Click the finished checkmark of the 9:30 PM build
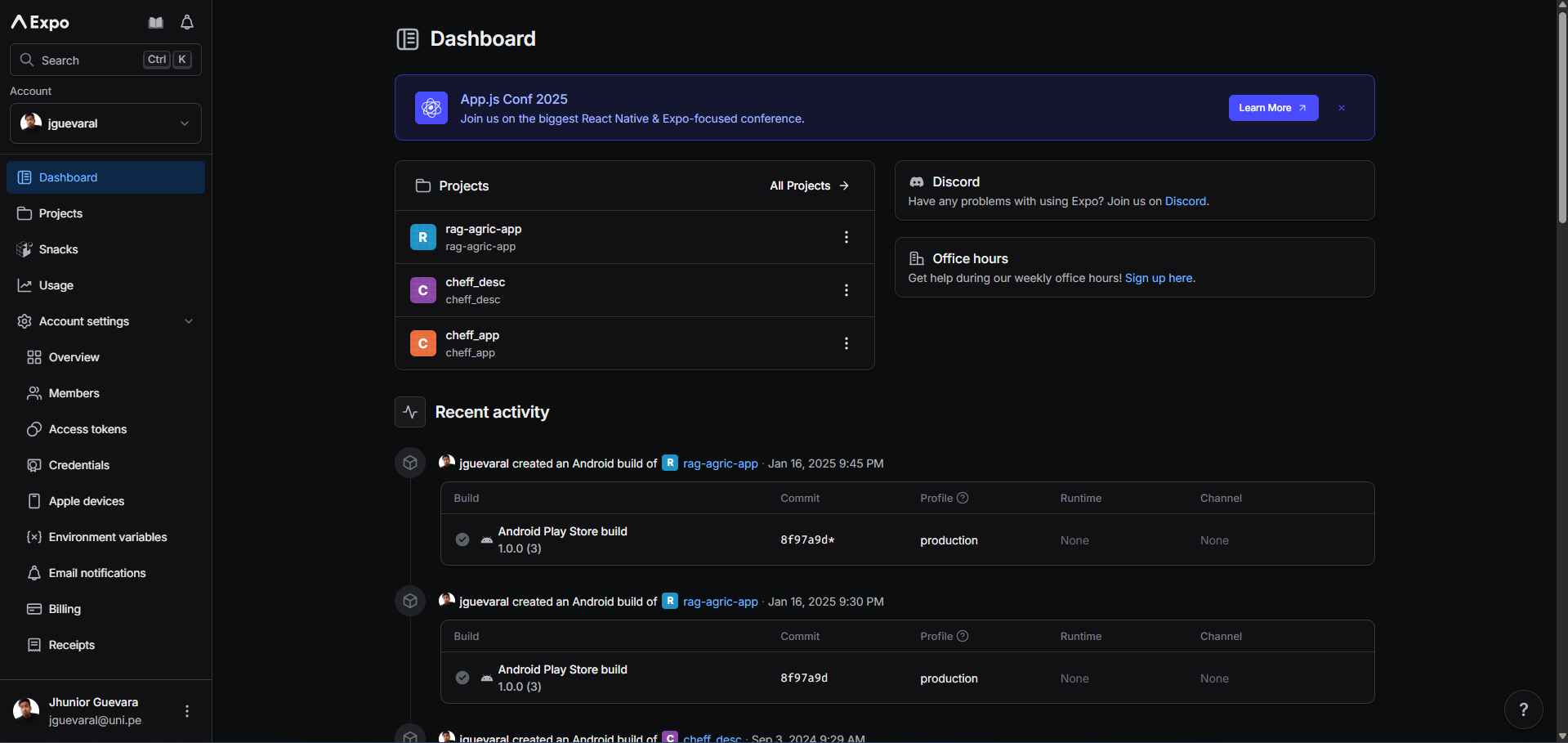1568x743 pixels. coord(462,678)
